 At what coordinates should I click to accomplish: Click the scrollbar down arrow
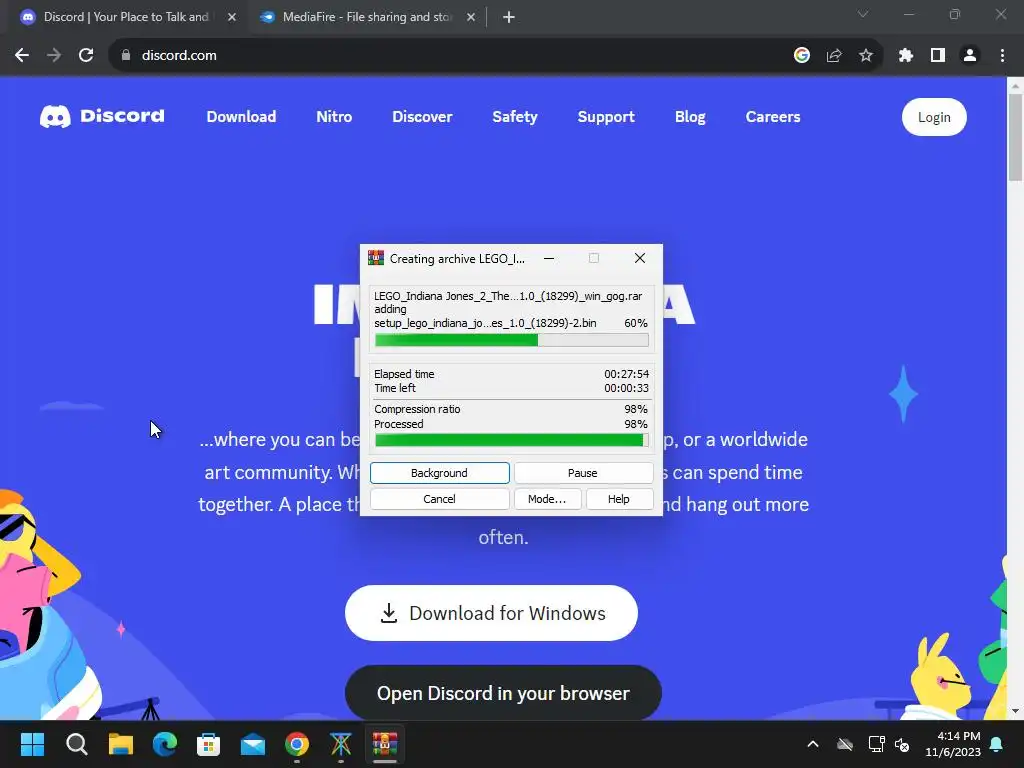pos(1015,711)
